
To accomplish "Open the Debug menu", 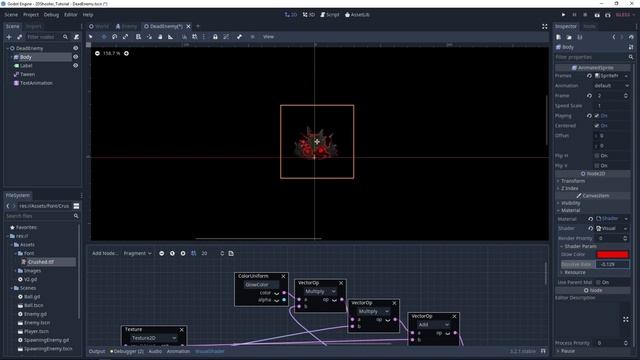I will click(x=51, y=15).
